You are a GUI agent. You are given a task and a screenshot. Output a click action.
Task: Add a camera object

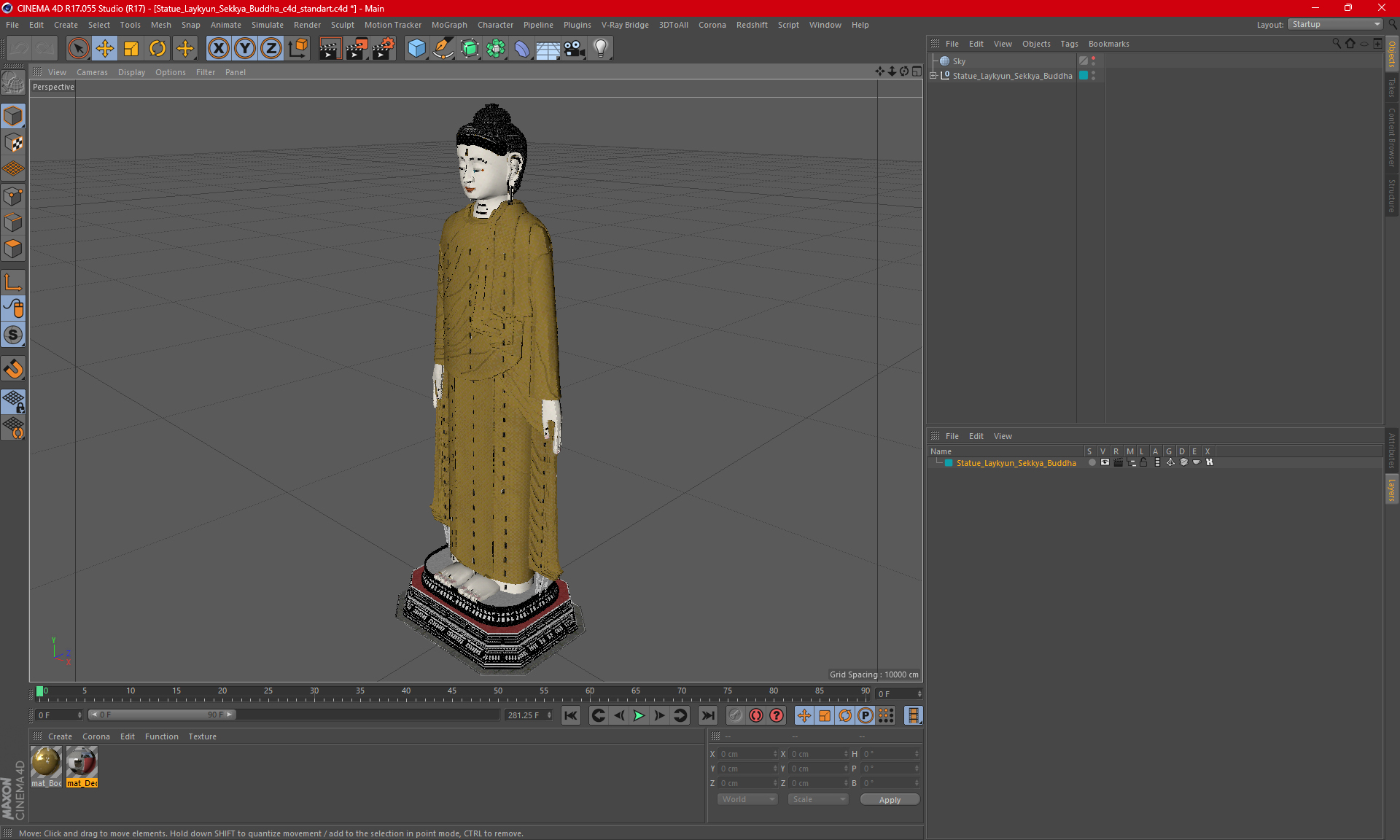pos(574,49)
